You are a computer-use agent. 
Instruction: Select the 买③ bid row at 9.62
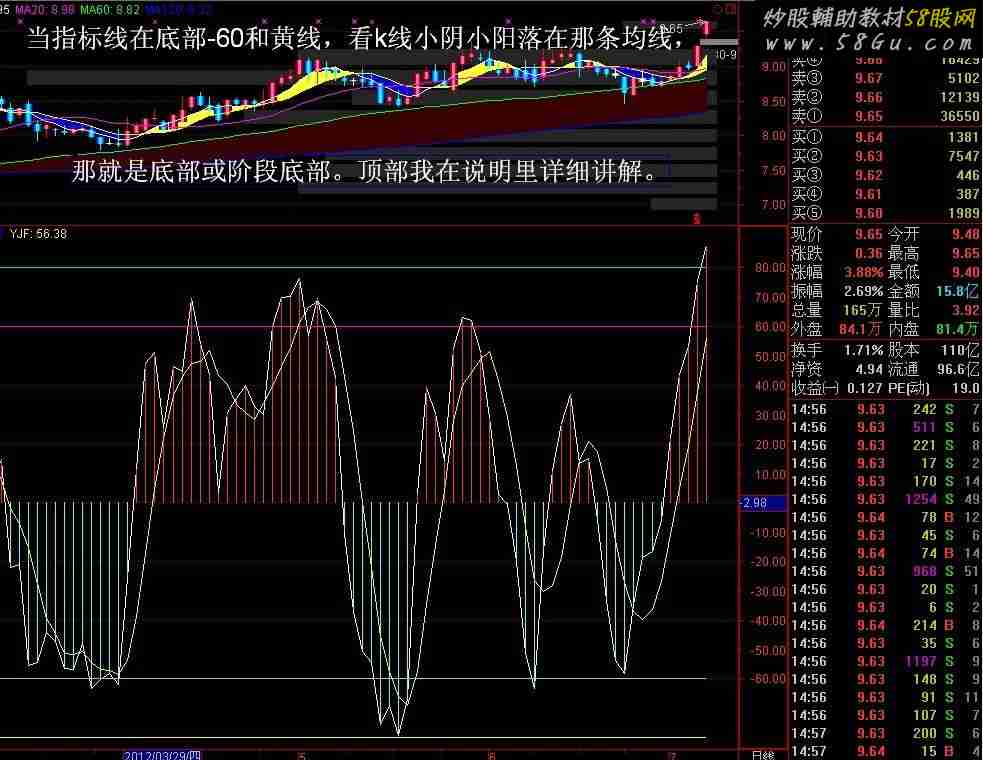pos(885,175)
